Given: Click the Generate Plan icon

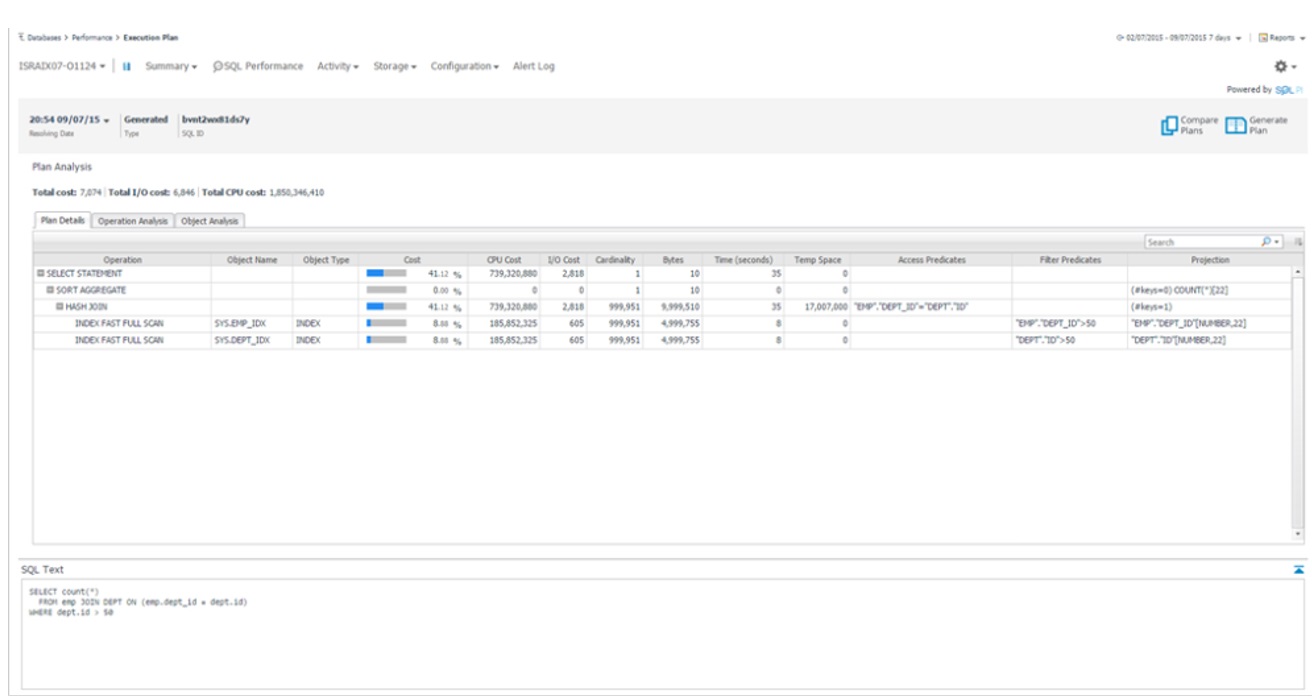Looking at the screenshot, I should point(1236,126).
